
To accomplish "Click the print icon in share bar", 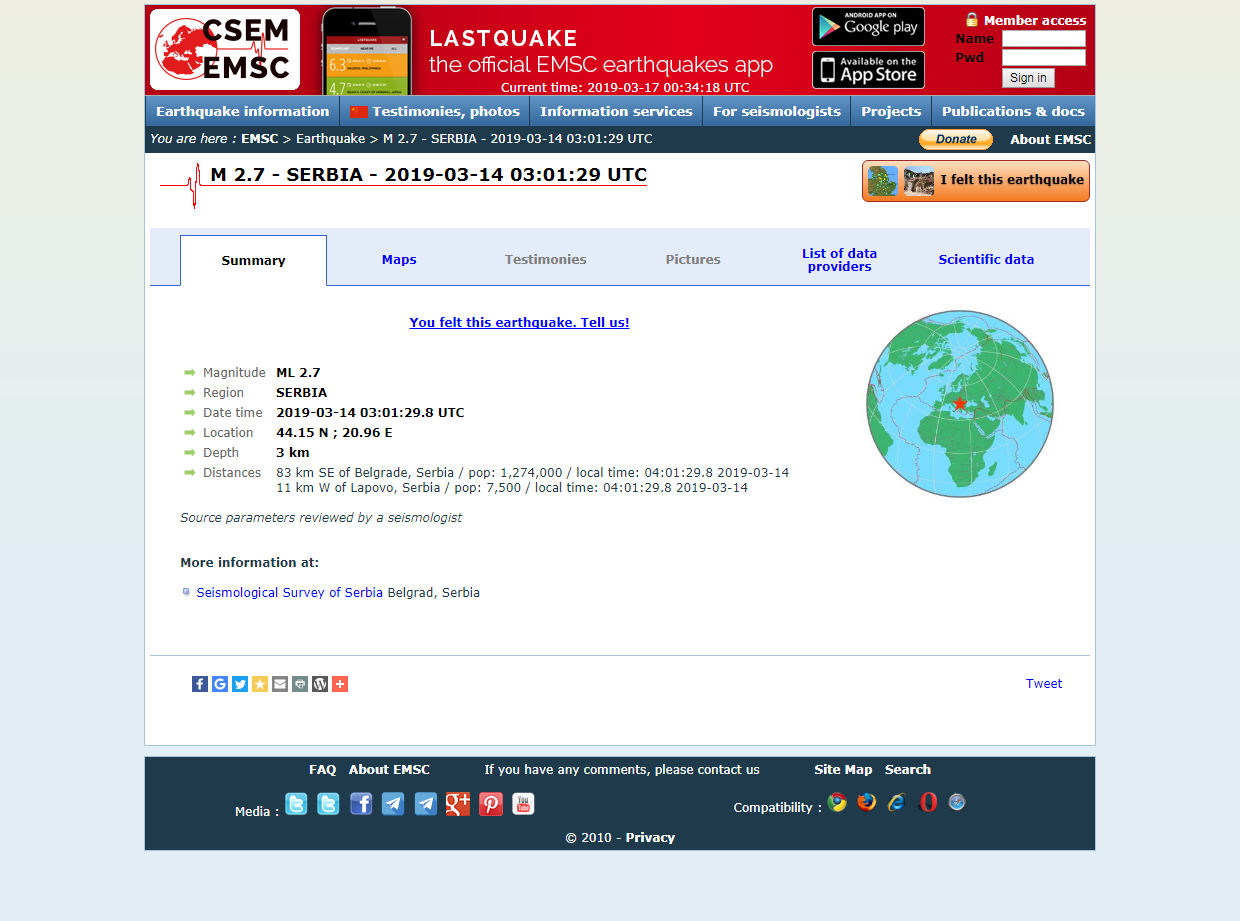I will tap(300, 684).
